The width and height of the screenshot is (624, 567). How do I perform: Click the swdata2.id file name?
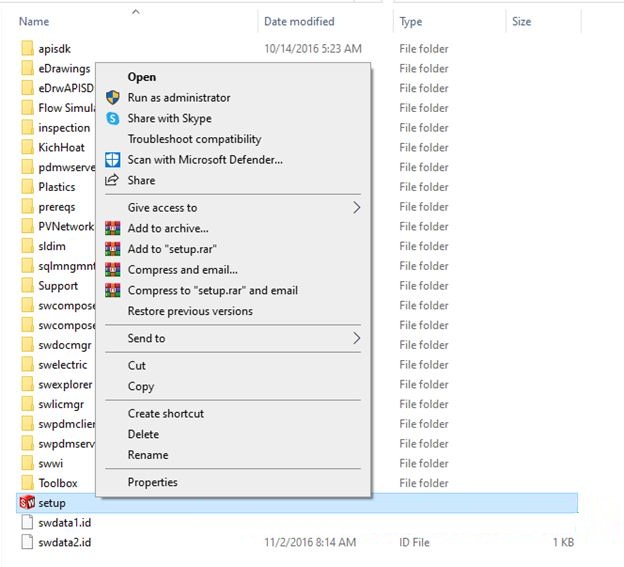[64, 542]
